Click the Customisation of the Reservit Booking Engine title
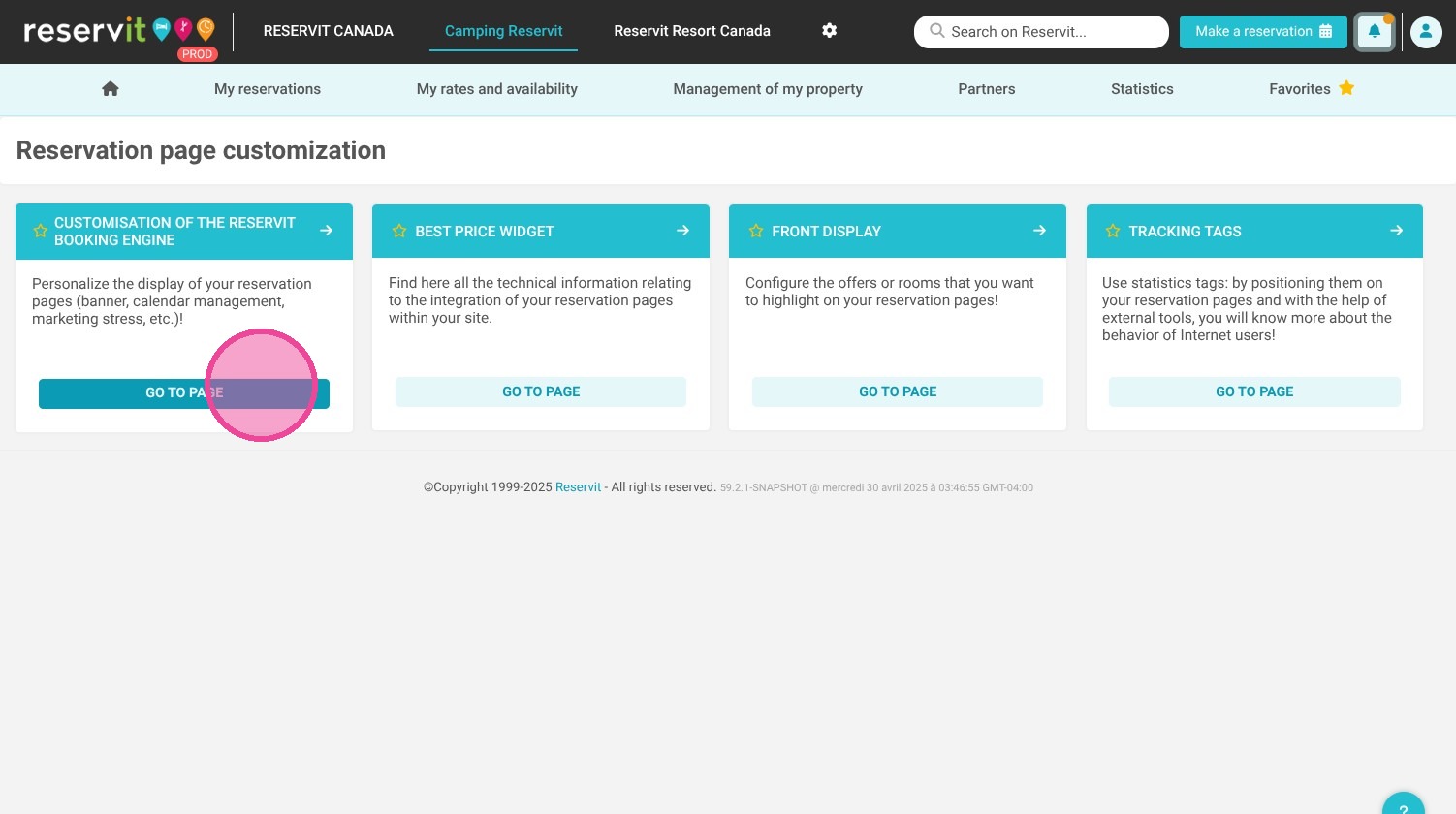1456x814 pixels. pyautogui.click(x=174, y=232)
